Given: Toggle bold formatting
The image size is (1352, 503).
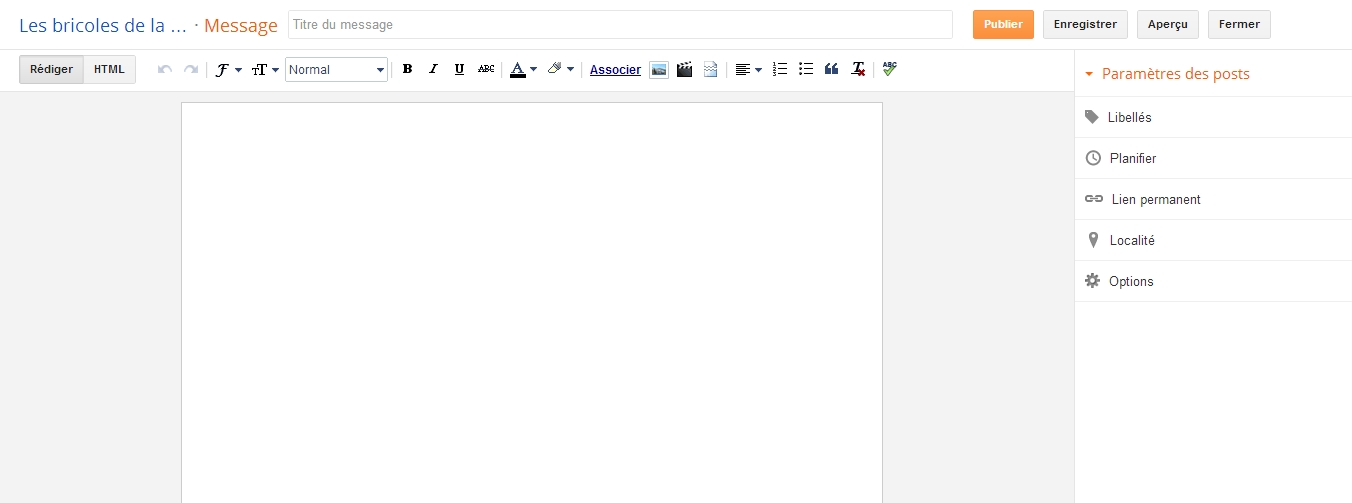Looking at the screenshot, I should (407, 69).
